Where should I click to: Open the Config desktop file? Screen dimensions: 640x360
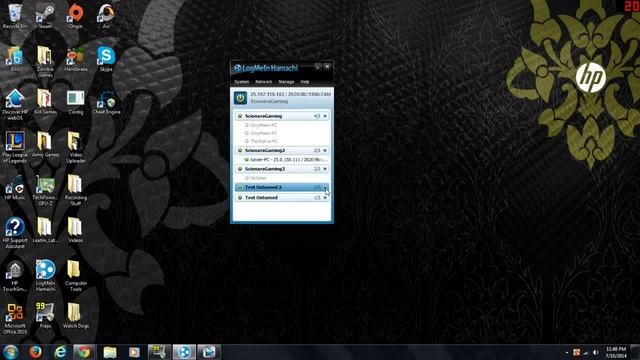tap(76, 102)
